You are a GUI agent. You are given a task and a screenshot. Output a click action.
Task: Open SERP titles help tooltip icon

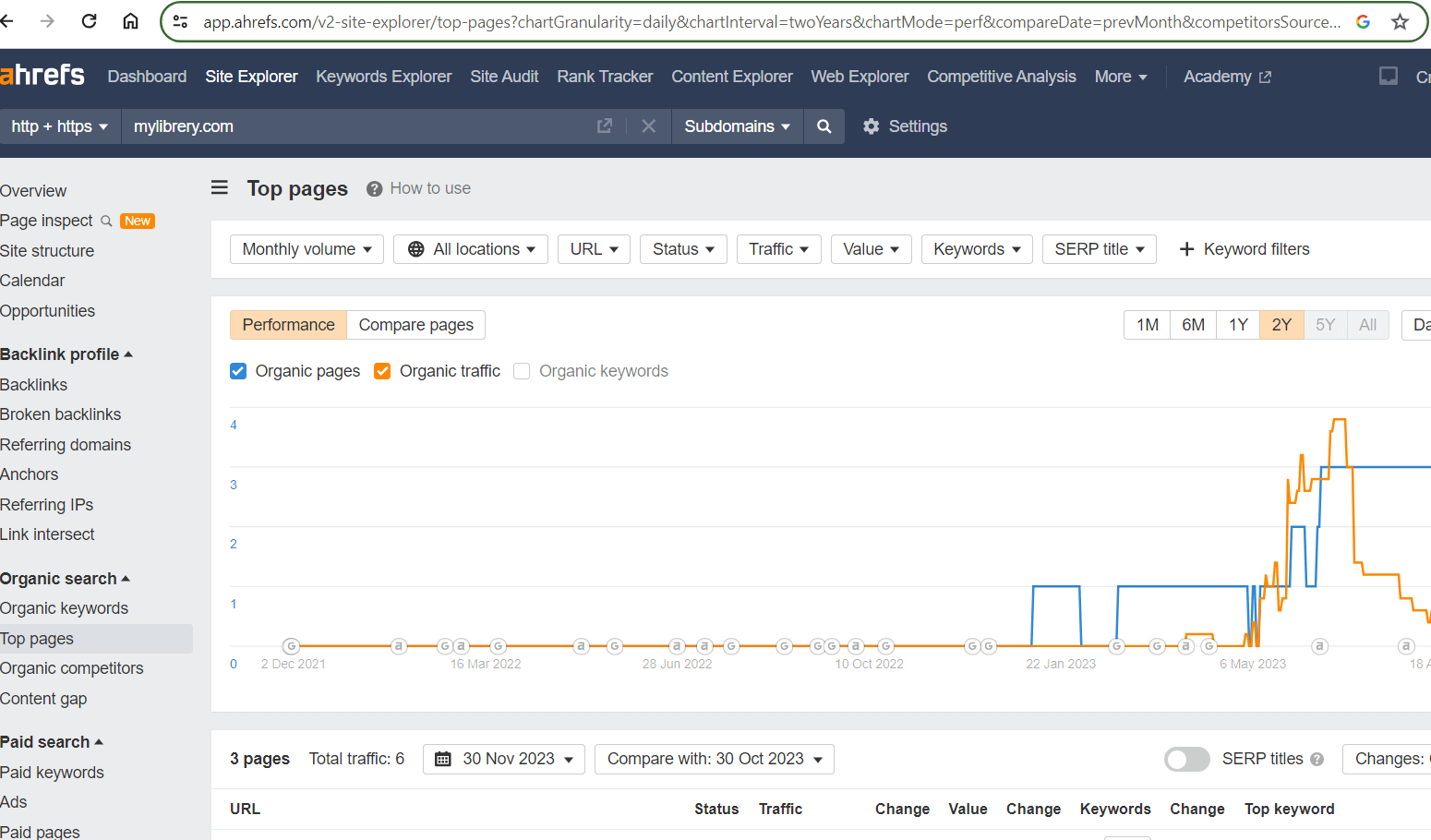(x=1317, y=759)
